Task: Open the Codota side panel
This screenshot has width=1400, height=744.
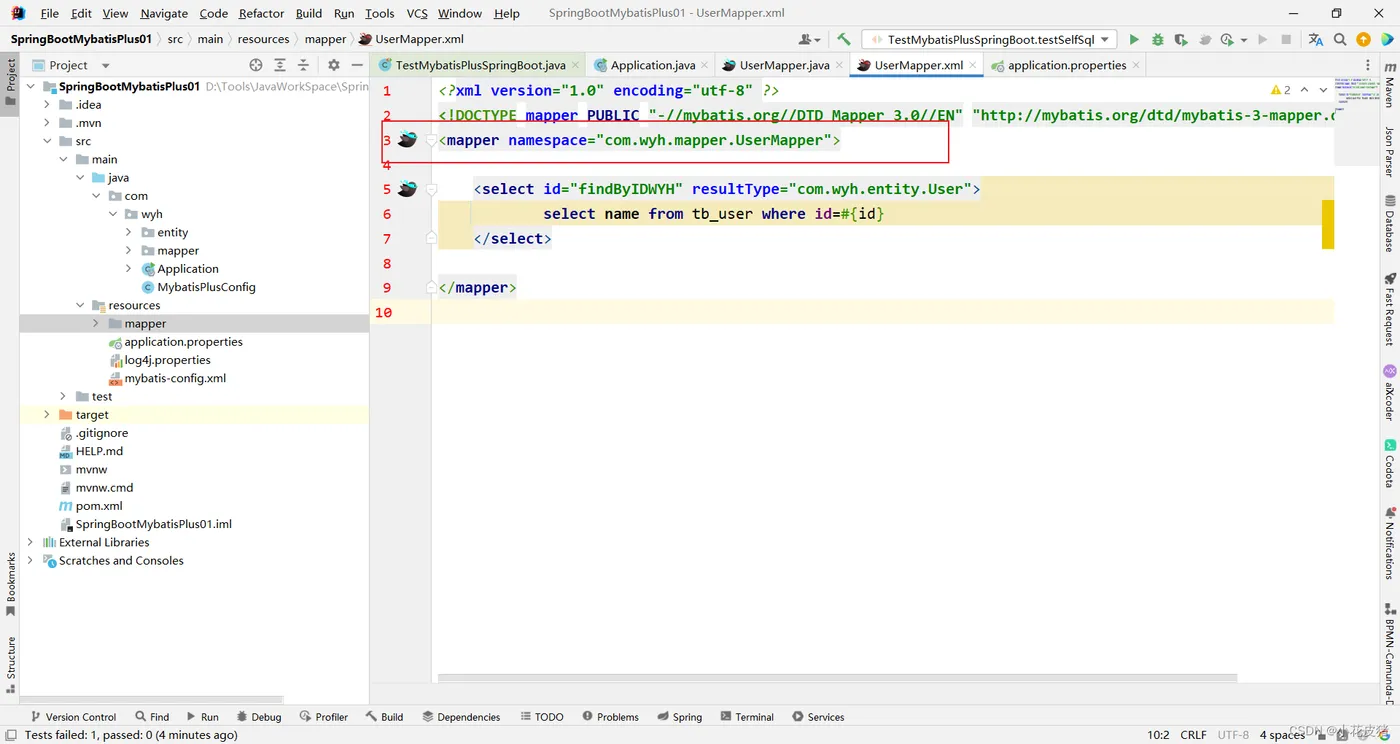Action: [1390, 463]
